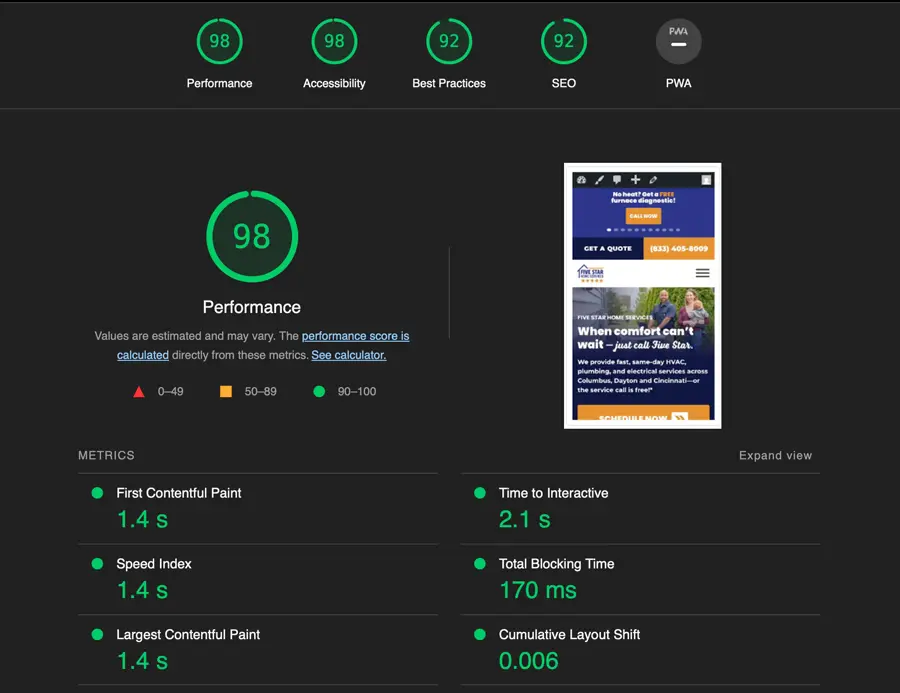
Task: Select the Largest Contentful Paint metric label
Action: click(x=188, y=634)
